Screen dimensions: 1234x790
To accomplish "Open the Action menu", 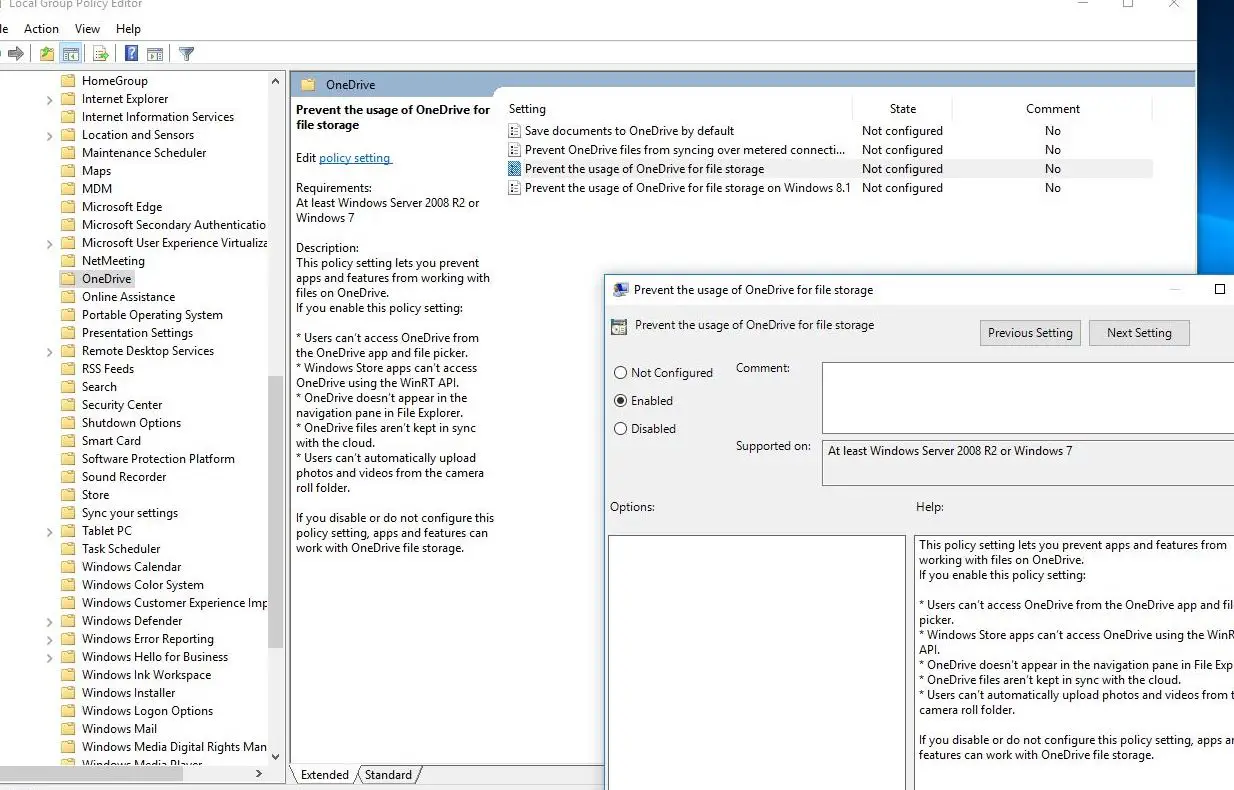I will click(41, 29).
